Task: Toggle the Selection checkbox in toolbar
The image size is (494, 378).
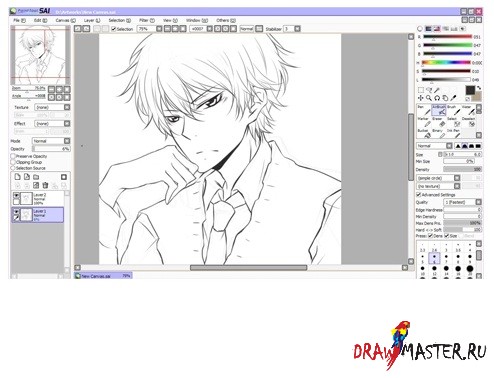Action: (114, 29)
